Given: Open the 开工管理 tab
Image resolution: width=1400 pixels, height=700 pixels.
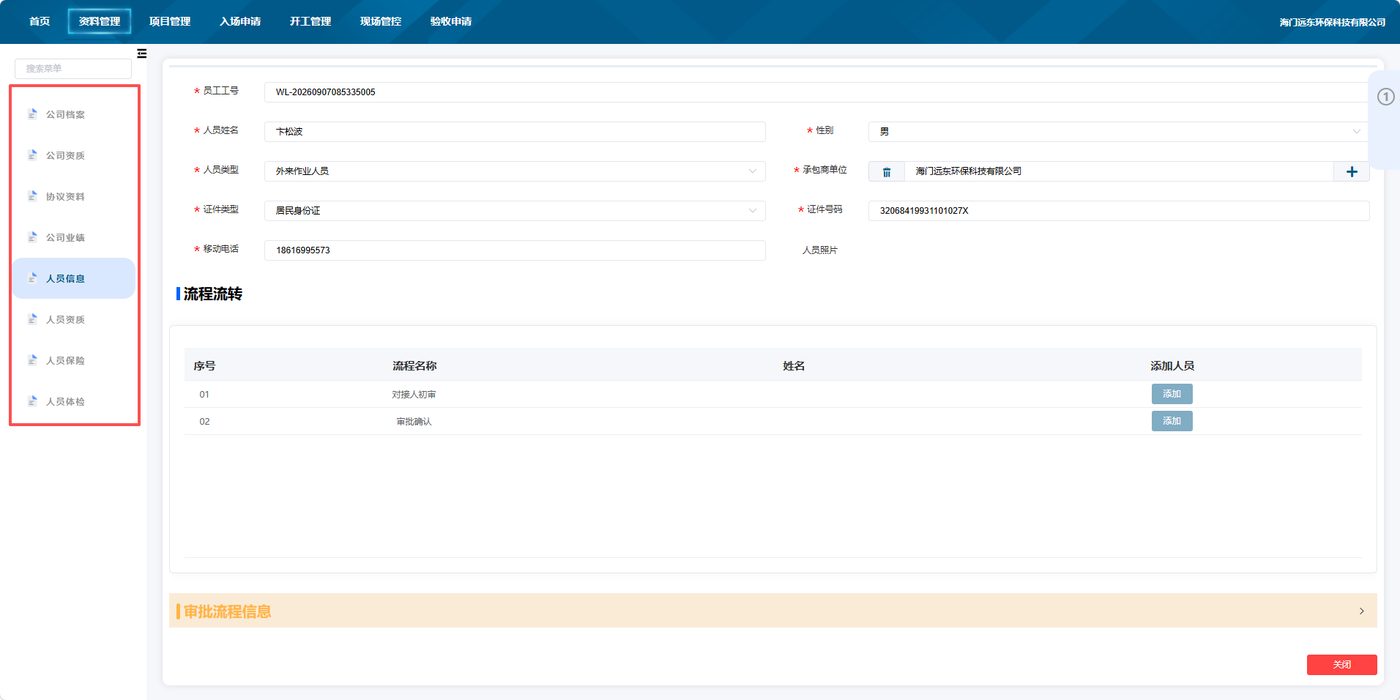Looking at the screenshot, I should [310, 21].
